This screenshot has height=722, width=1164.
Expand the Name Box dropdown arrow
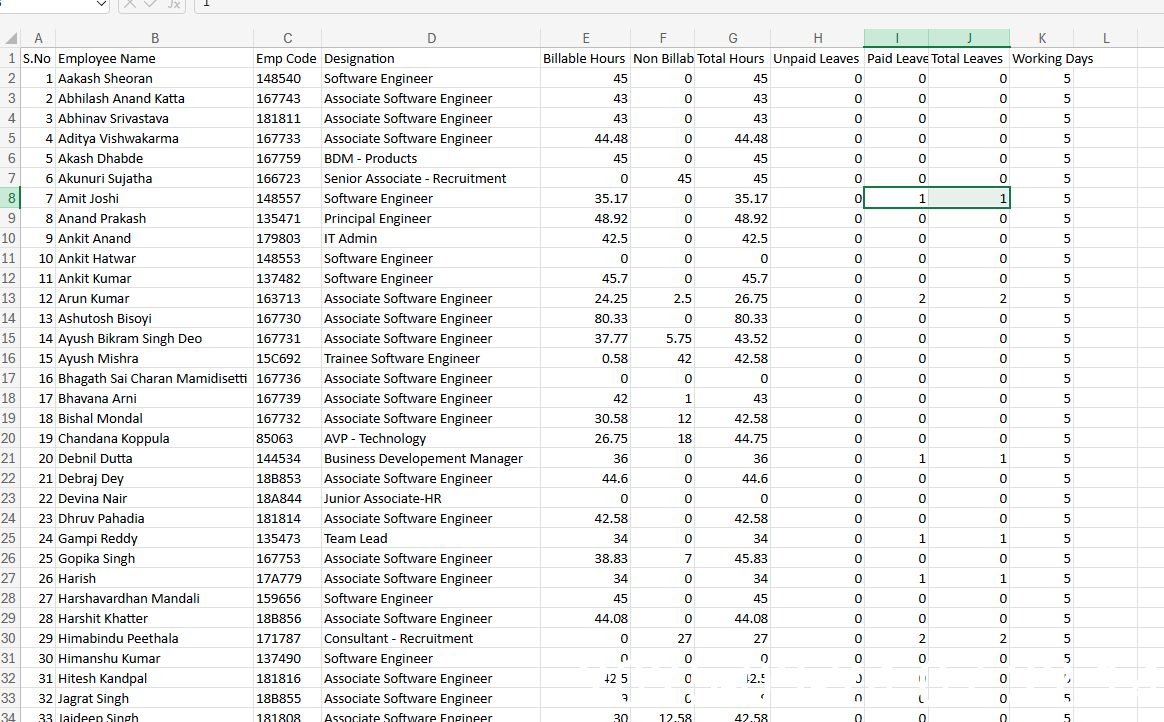pos(100,5)
